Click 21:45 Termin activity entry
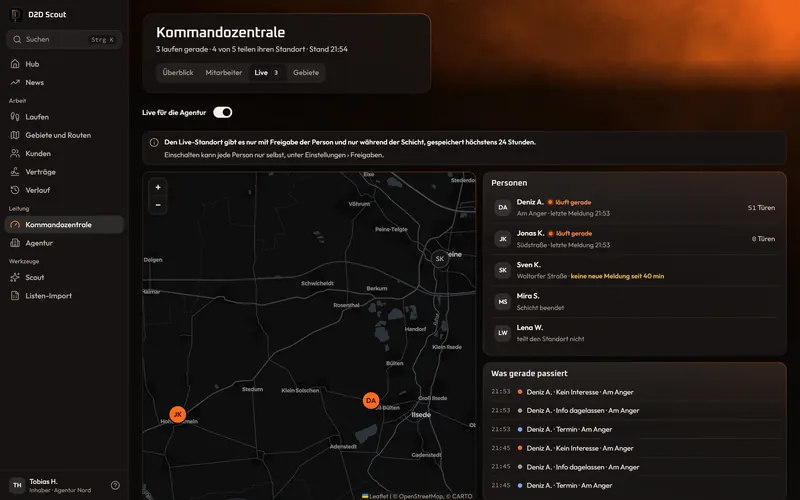This screenshot has height=500, width=800. pyautogui.click(x=634, y=485)
